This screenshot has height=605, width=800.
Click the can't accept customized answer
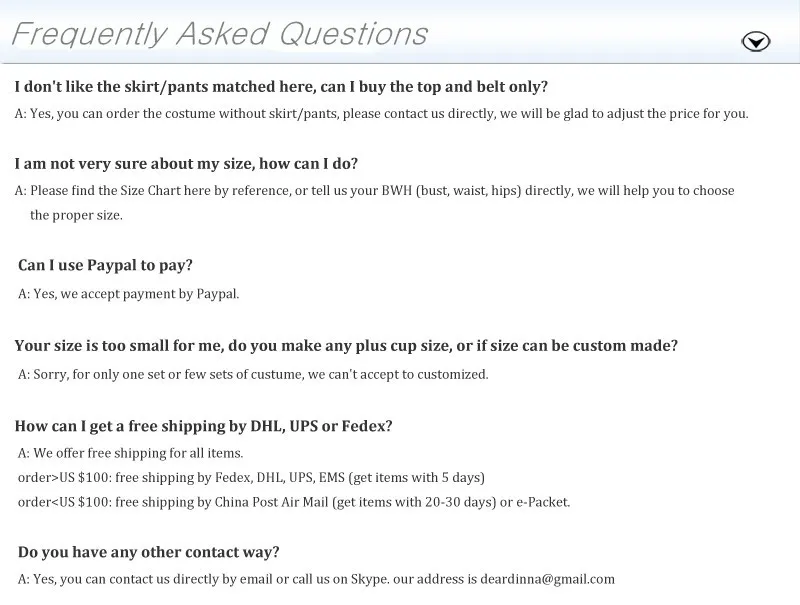[253, 374]
